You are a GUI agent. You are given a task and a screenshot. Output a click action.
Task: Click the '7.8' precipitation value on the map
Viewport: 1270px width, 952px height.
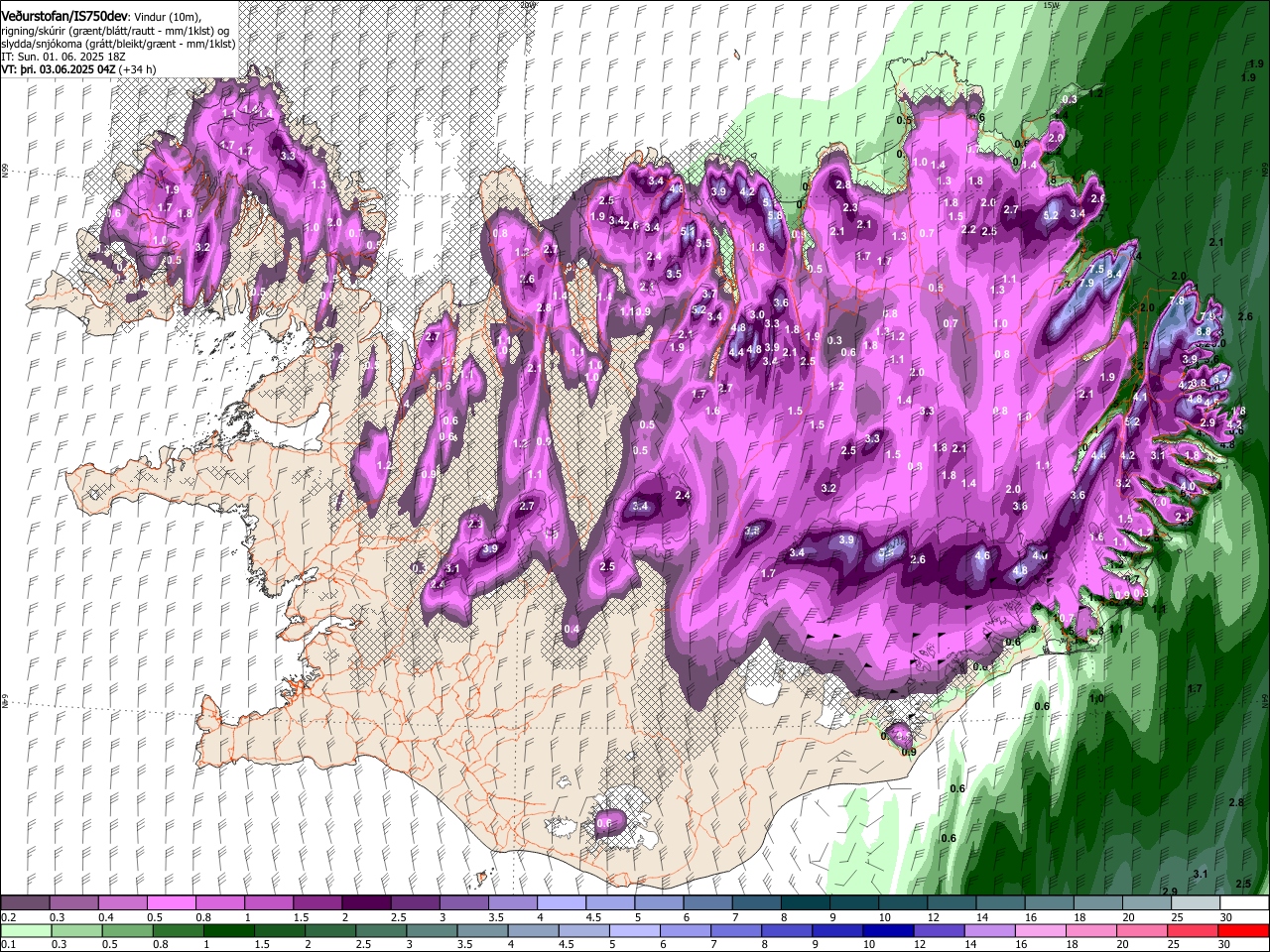[x=1178, y=300]
